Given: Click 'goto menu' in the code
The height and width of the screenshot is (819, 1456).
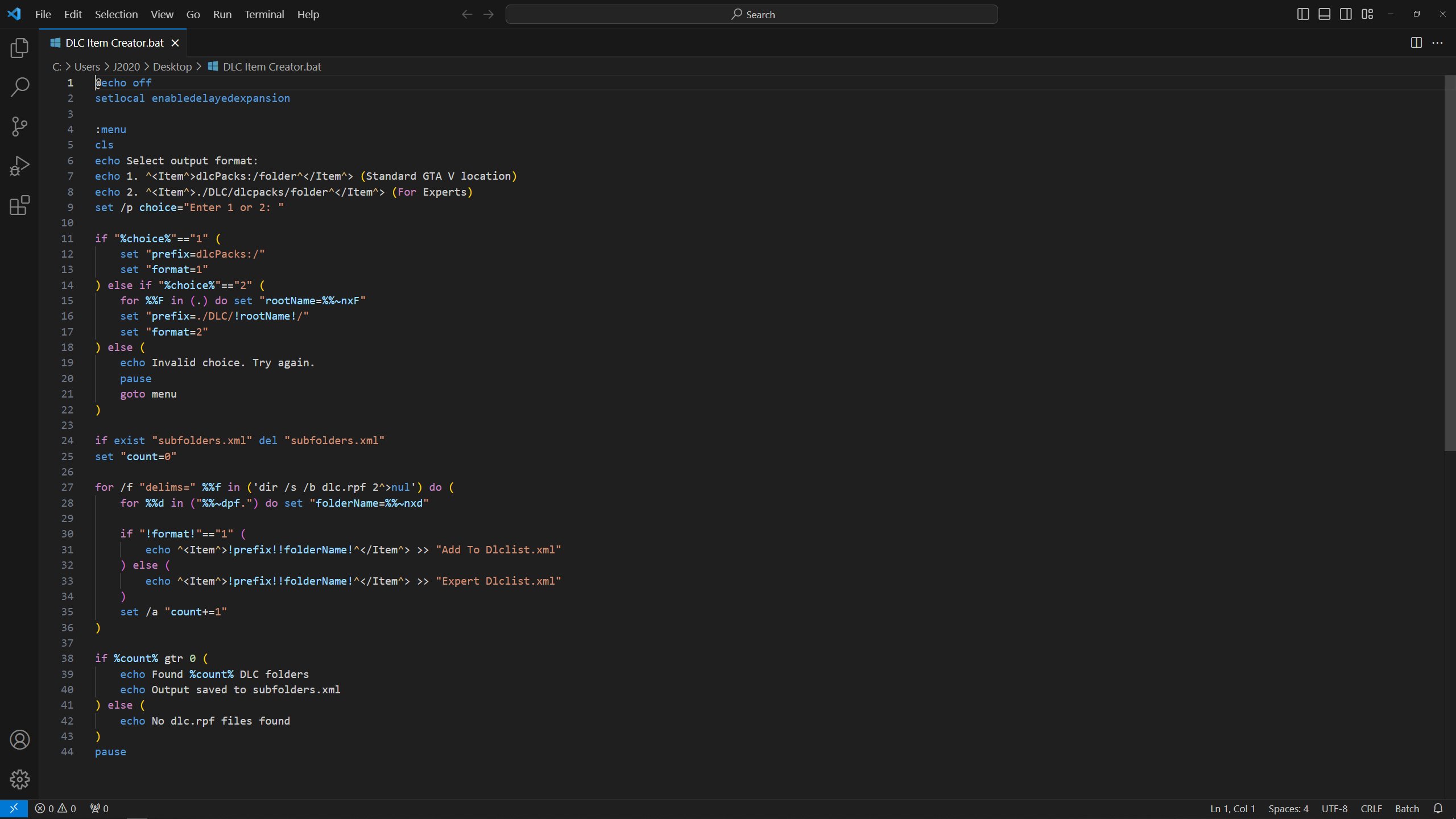Looking at the screenshot, I should click(x=148, y=394).
